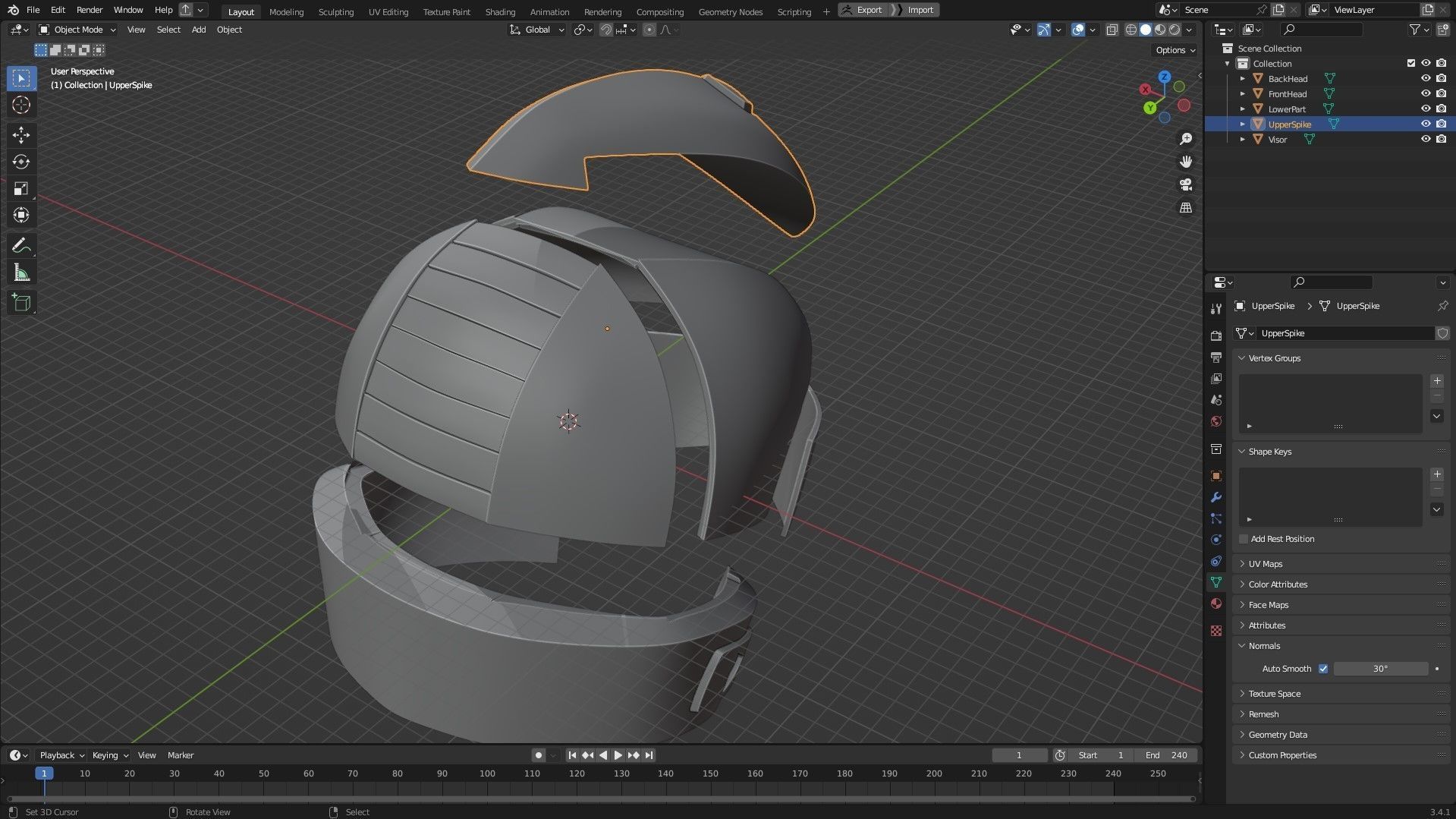Screen dimensions: 1456x819
Task: Click the Export button
Action: point(862,10)
